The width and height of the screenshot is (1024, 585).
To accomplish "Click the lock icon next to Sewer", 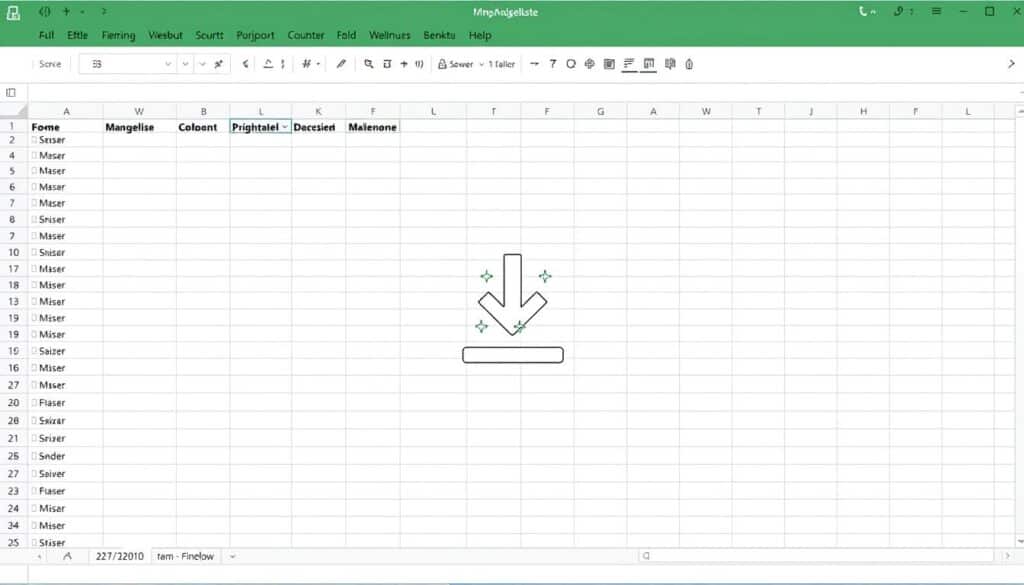I will (442, 64).
